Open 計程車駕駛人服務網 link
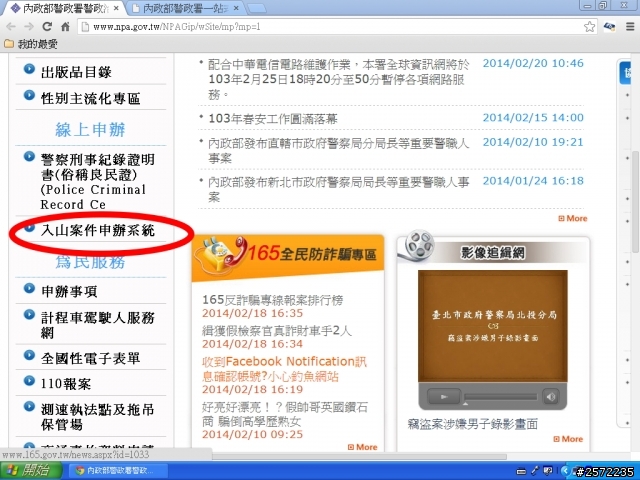This screenshot has width=640, height=480. click(x=98, y=325)
